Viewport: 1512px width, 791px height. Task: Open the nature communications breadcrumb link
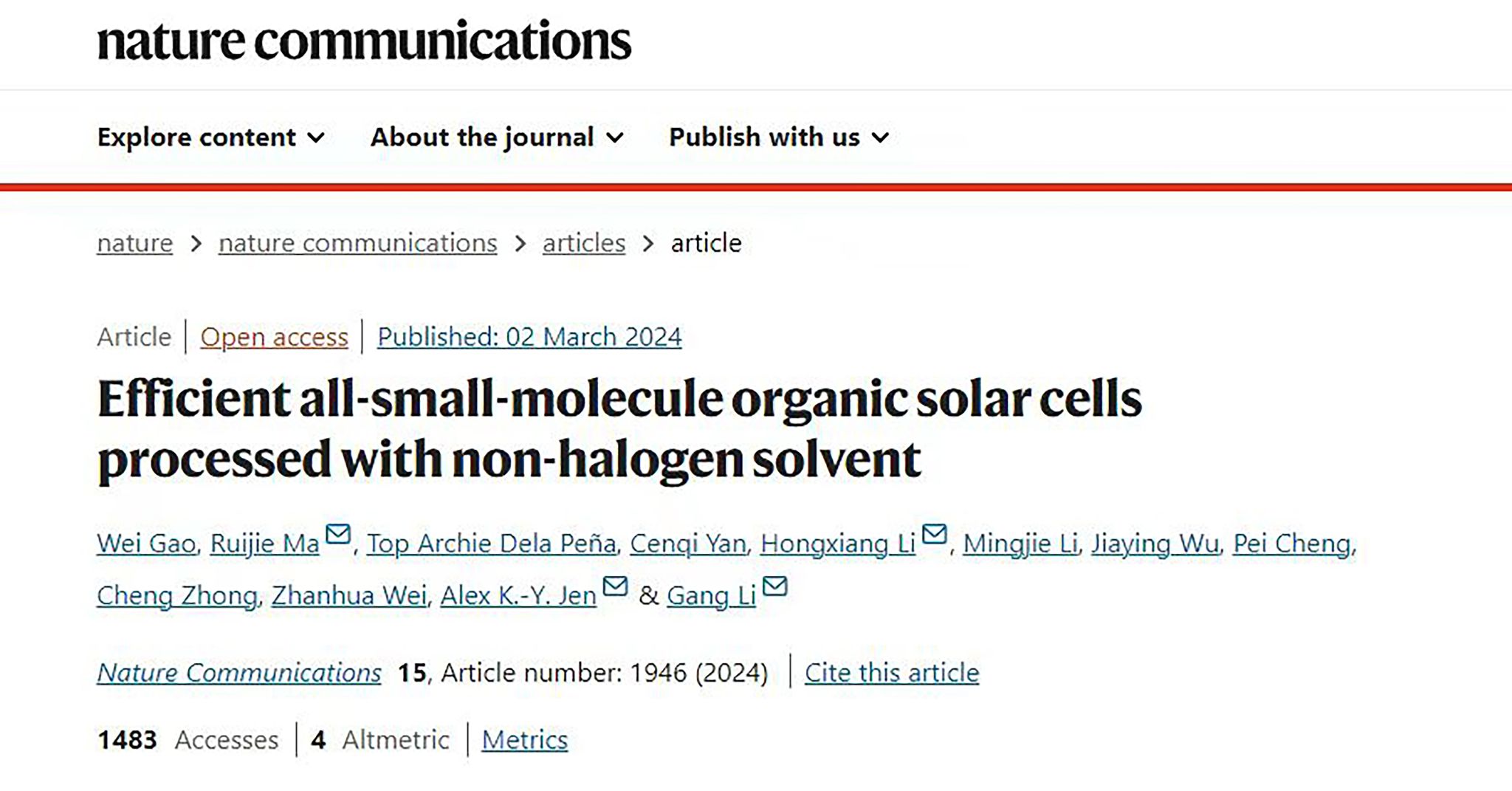click(357, 243)
